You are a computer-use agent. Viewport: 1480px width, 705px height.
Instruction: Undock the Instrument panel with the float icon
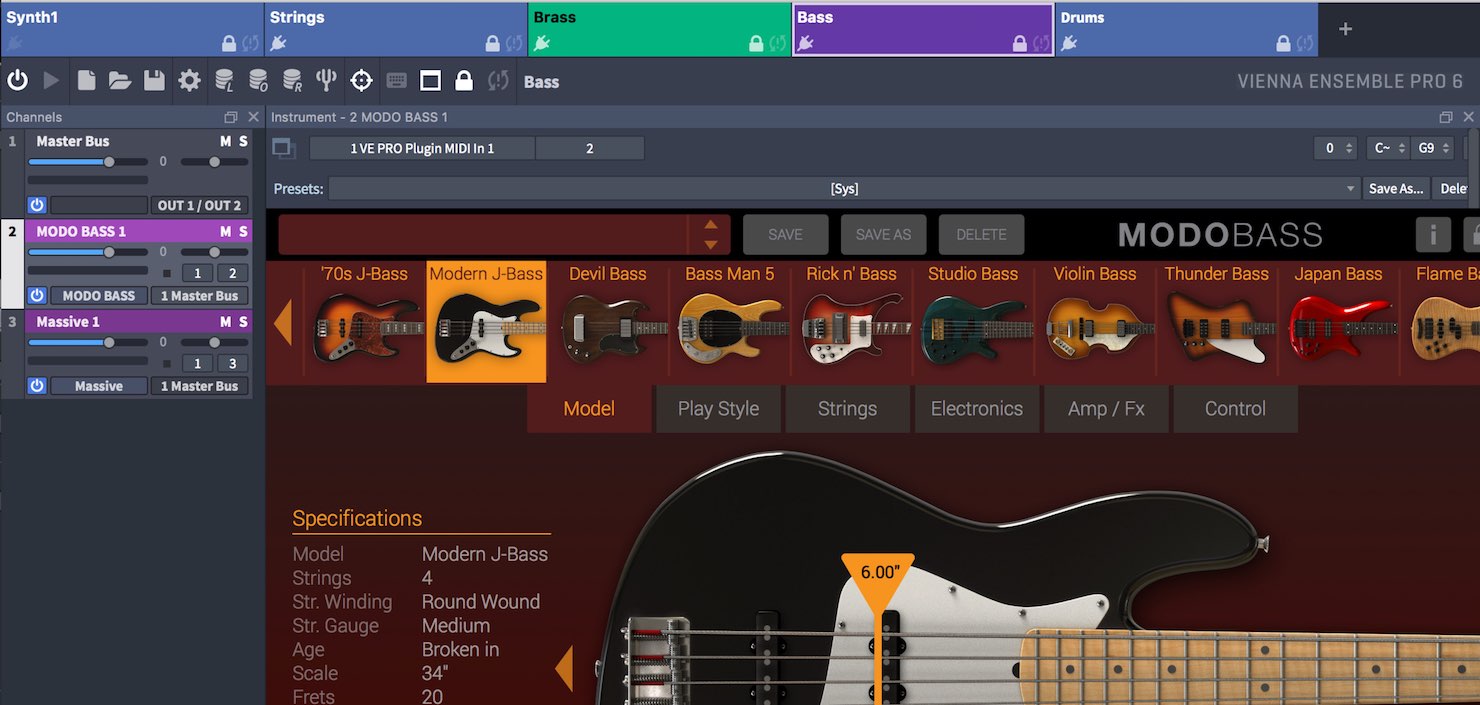[1445, 117]
